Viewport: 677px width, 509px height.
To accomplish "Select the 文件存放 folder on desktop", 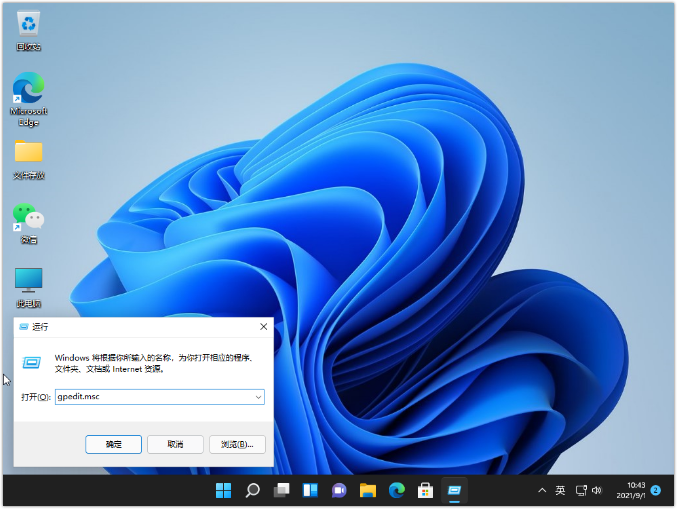I will 28,159.
